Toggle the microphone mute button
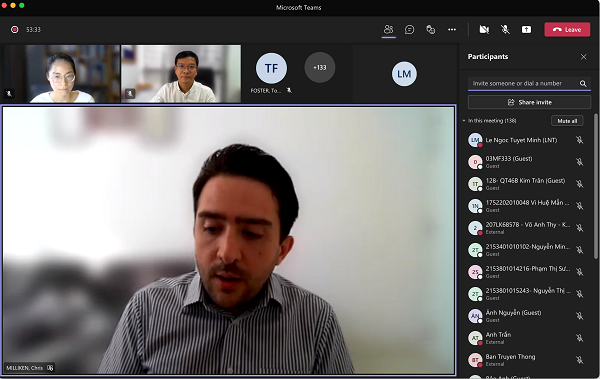 point(505,29)
